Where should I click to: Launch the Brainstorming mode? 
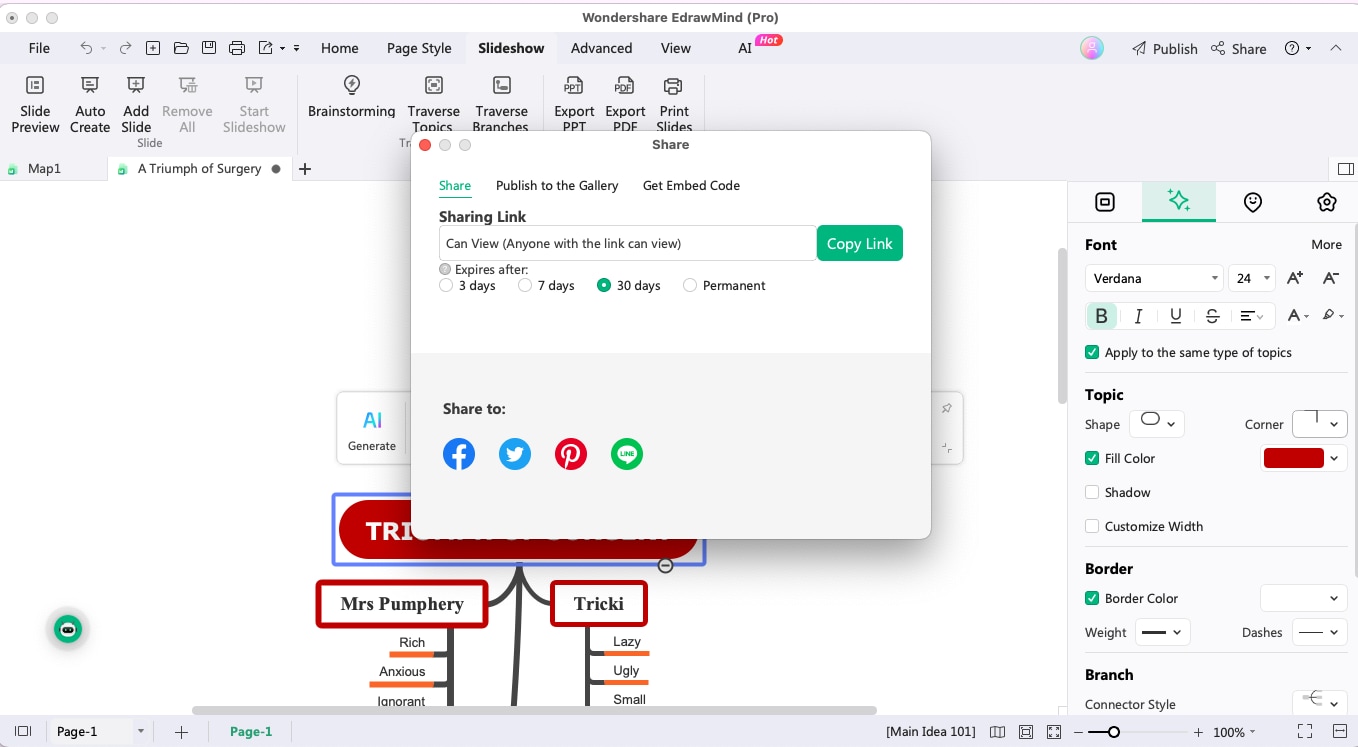point(351,96)
